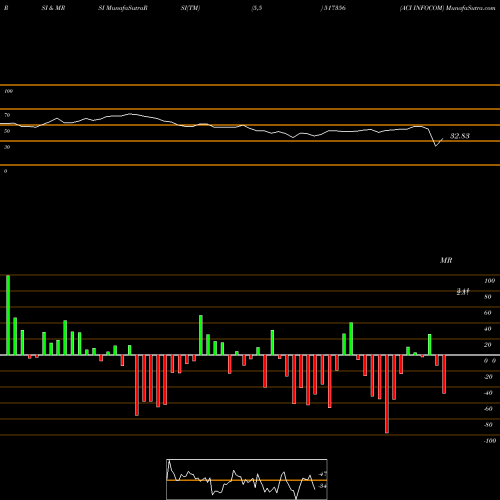The image size is (500, 500).
Task: Click the RSI axis label 30
Action: (7, 147)
